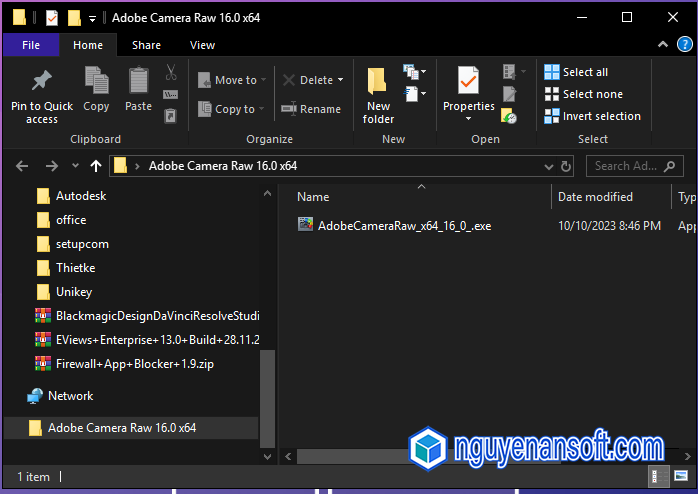Click the Properties icon in title bar quick access
This screenshot has width=698, height=494.
52,18
